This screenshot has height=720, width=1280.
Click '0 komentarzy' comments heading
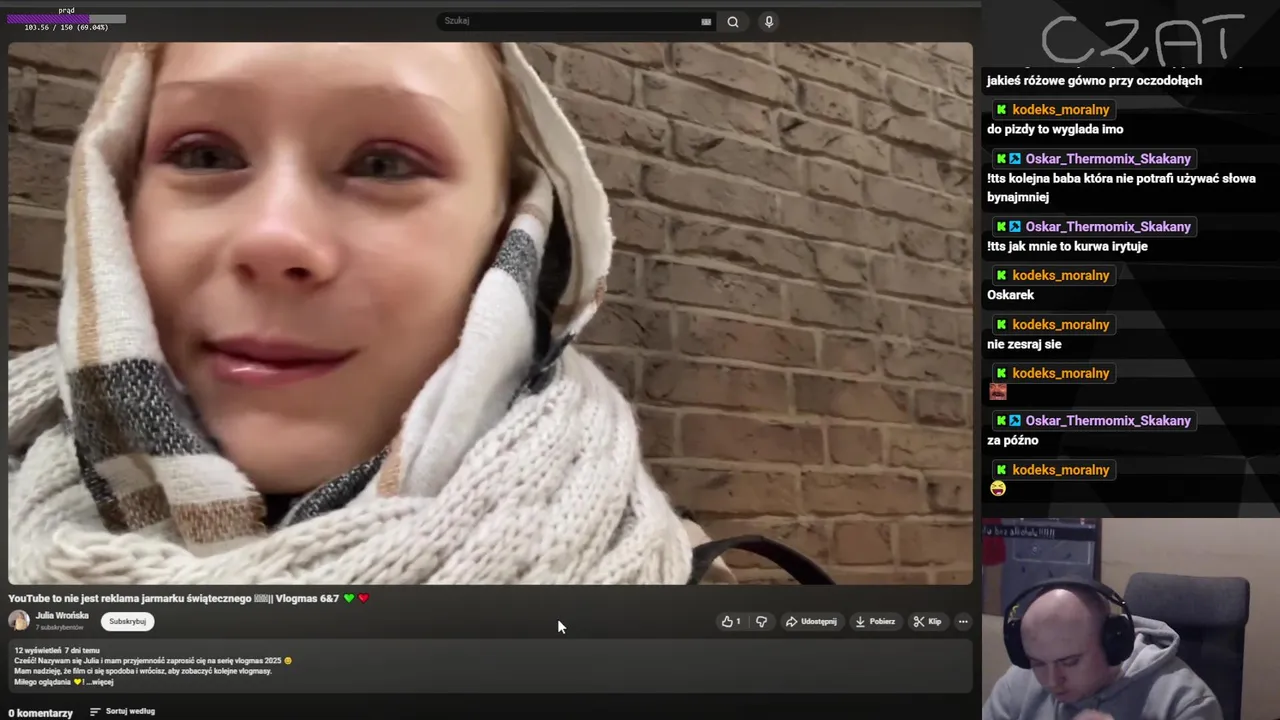tap(40, 713)
